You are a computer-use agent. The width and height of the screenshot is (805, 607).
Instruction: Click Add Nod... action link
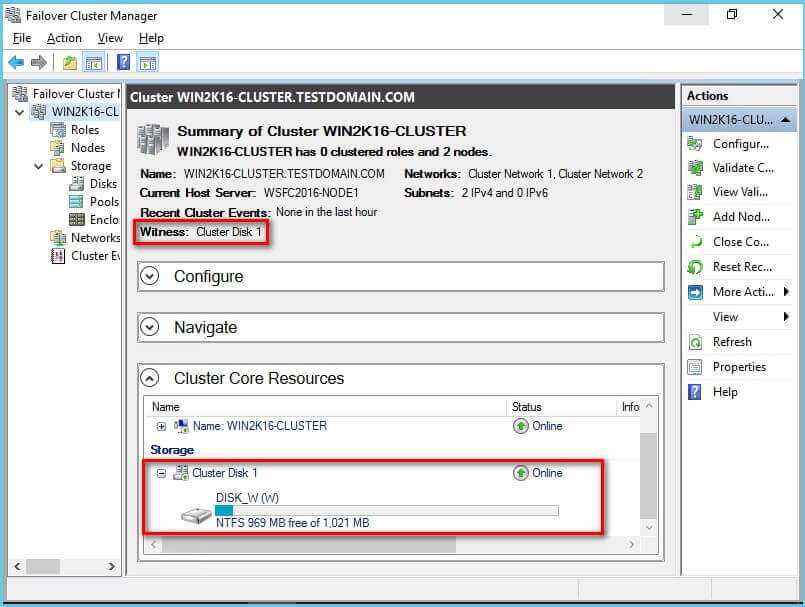741,217
